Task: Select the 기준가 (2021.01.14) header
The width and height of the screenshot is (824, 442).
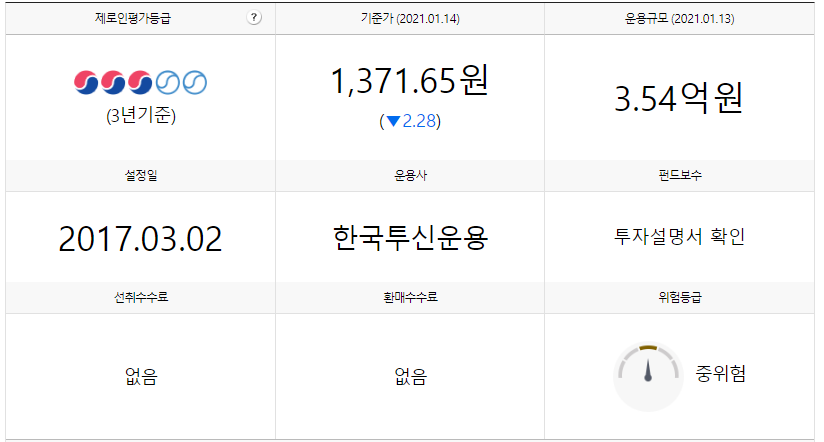Action: tap(410, 19)
